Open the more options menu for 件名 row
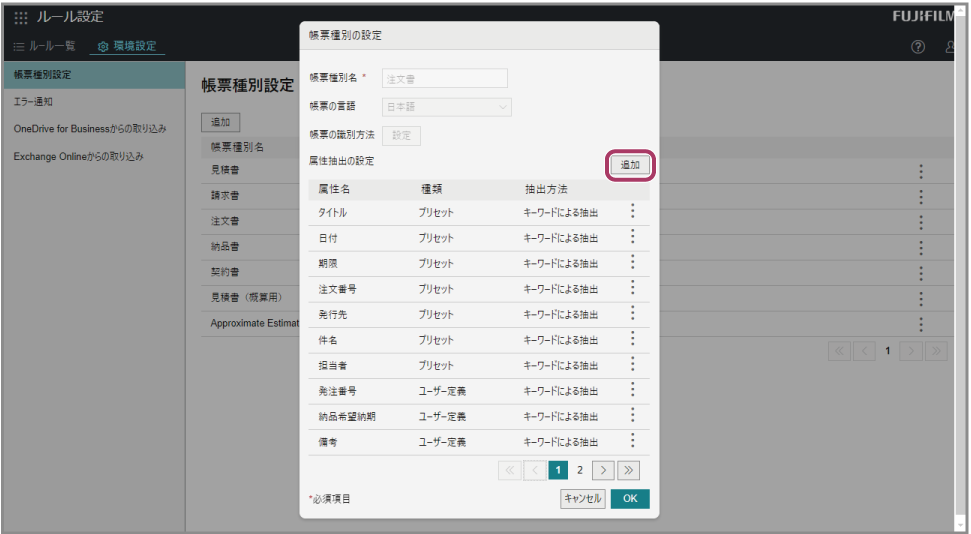Image resolution: width=971 pixels, height=534 pixels. [632, 338]
